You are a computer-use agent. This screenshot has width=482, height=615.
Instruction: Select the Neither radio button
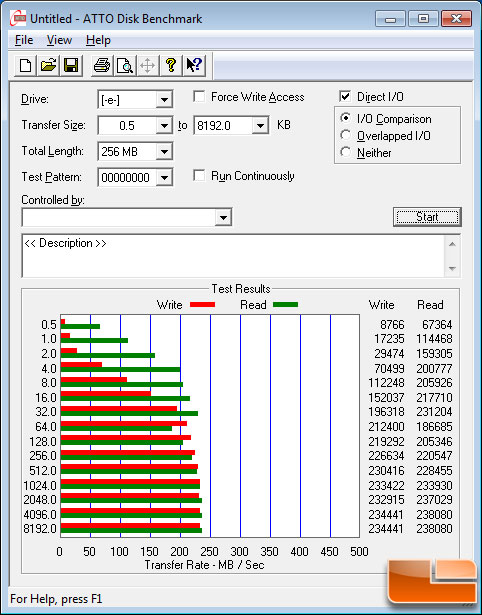pos(346,152)
